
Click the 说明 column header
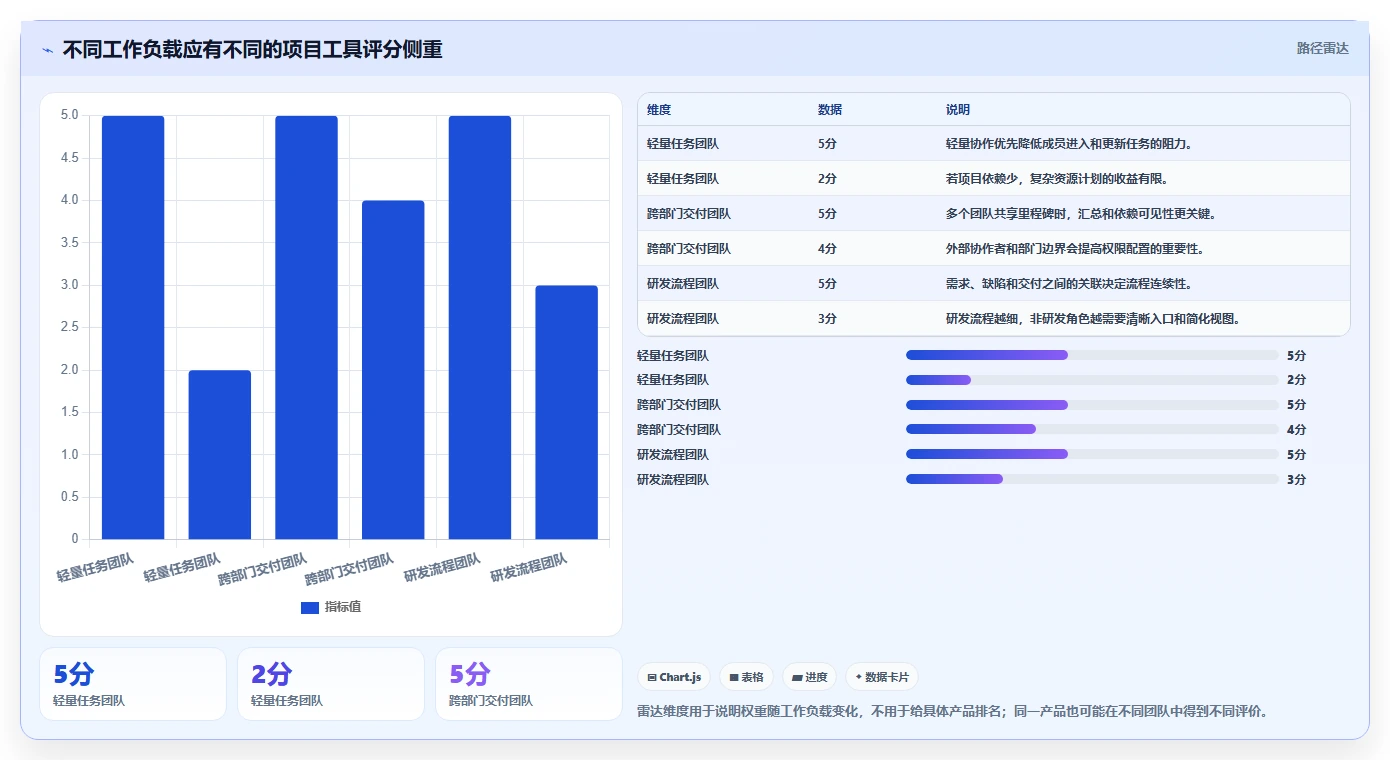click(x=958, y=110)
